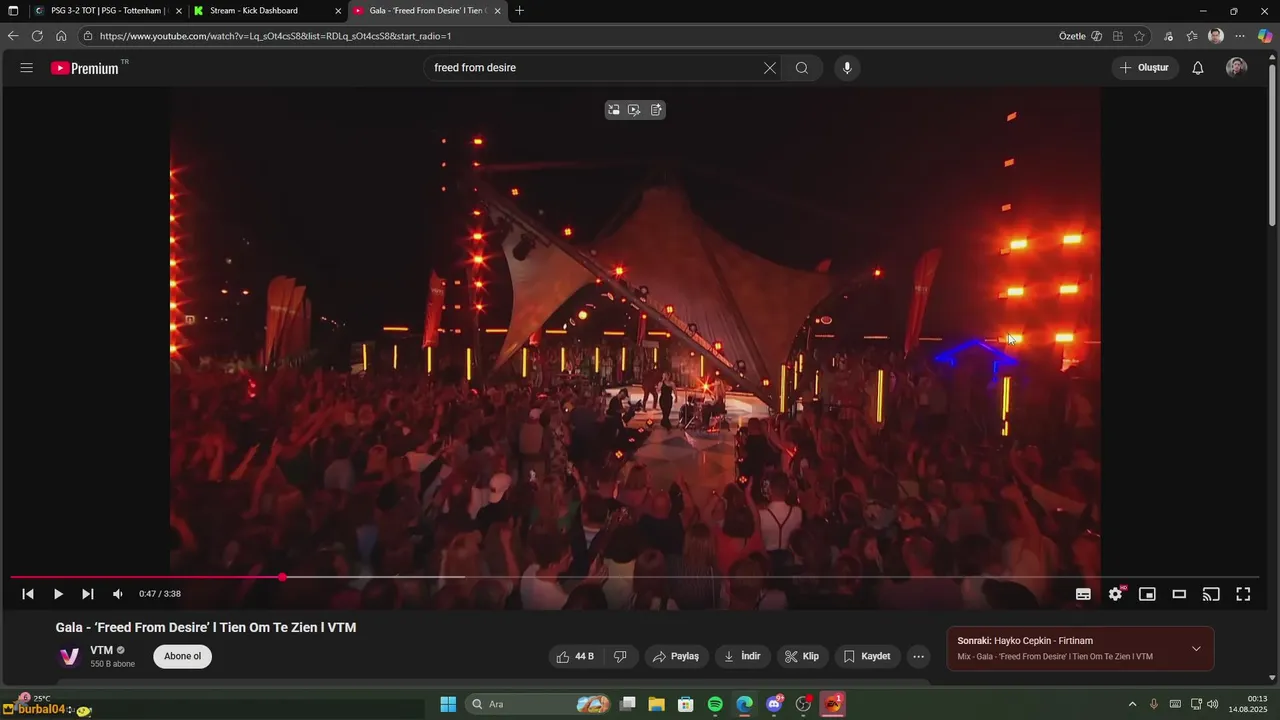Save video with Kaydet
Screen dimensions: 1280x720
[867, 657]
